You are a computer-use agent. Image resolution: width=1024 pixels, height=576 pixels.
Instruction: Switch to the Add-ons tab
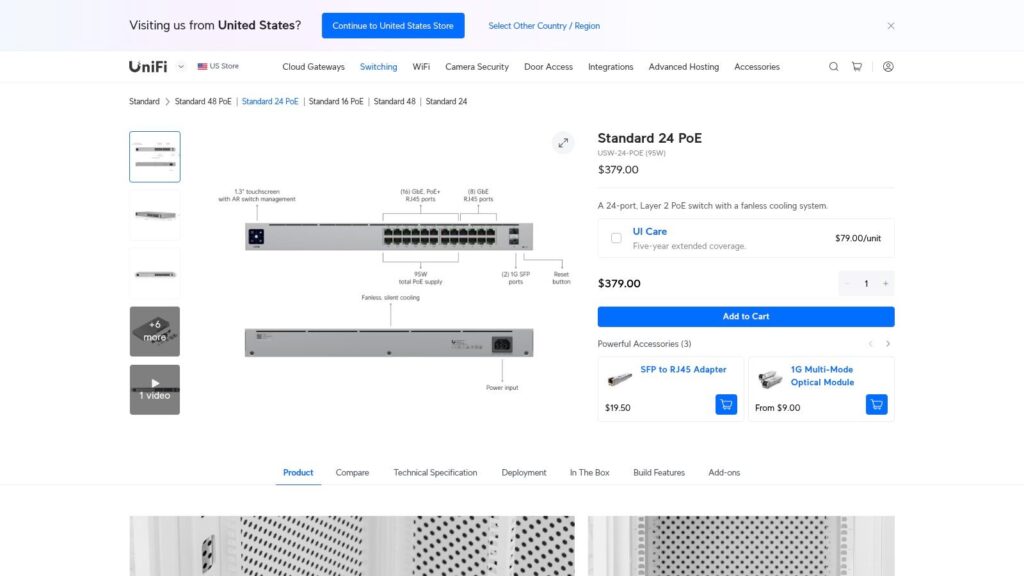tap(724, 473)
